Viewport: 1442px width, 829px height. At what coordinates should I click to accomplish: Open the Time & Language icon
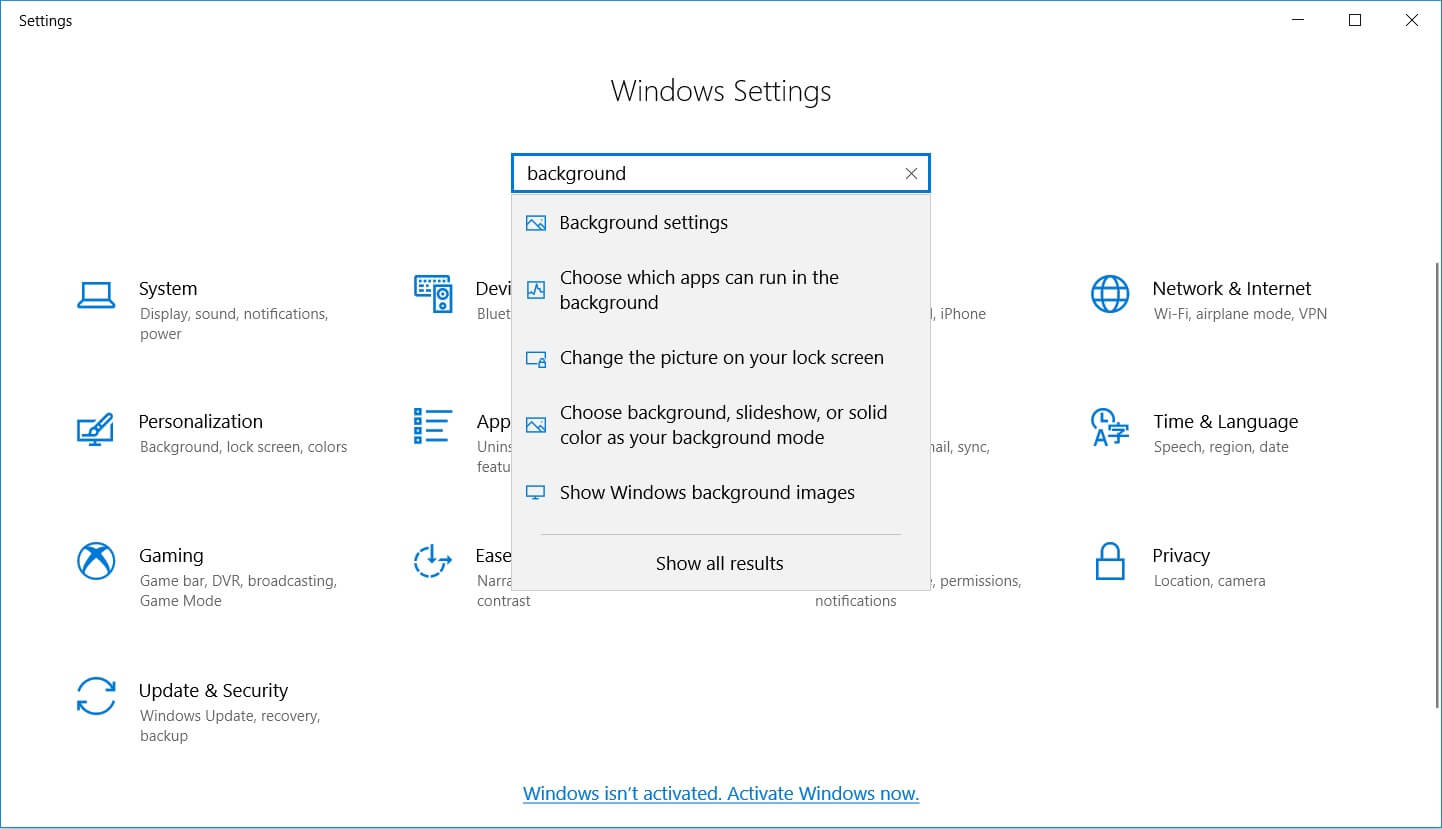1110,428
